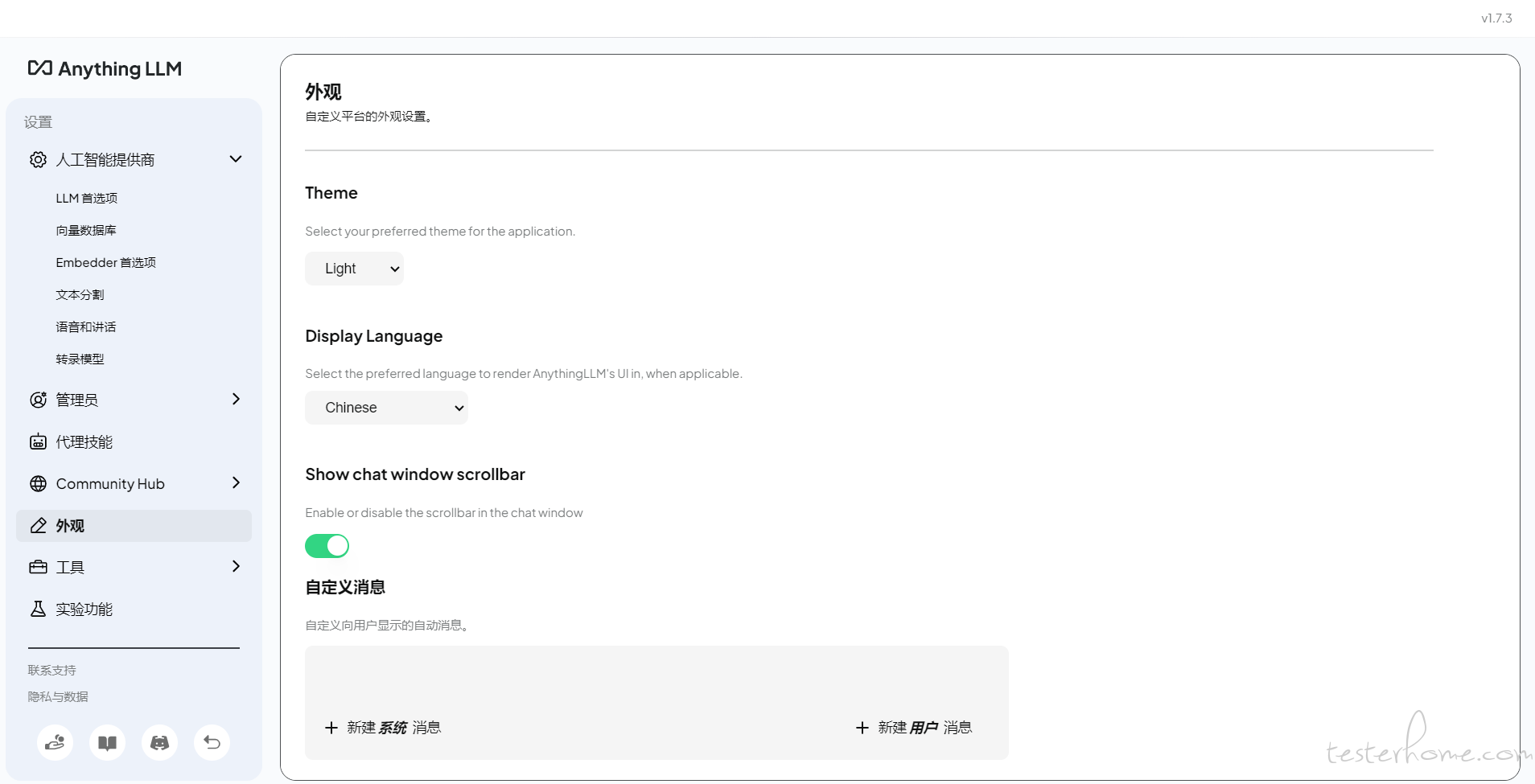Image resolution: width=1535 pixels, height=784 pixels.
Task: Open the Discord icon in sidebar footer
Action: click(159, 742)
